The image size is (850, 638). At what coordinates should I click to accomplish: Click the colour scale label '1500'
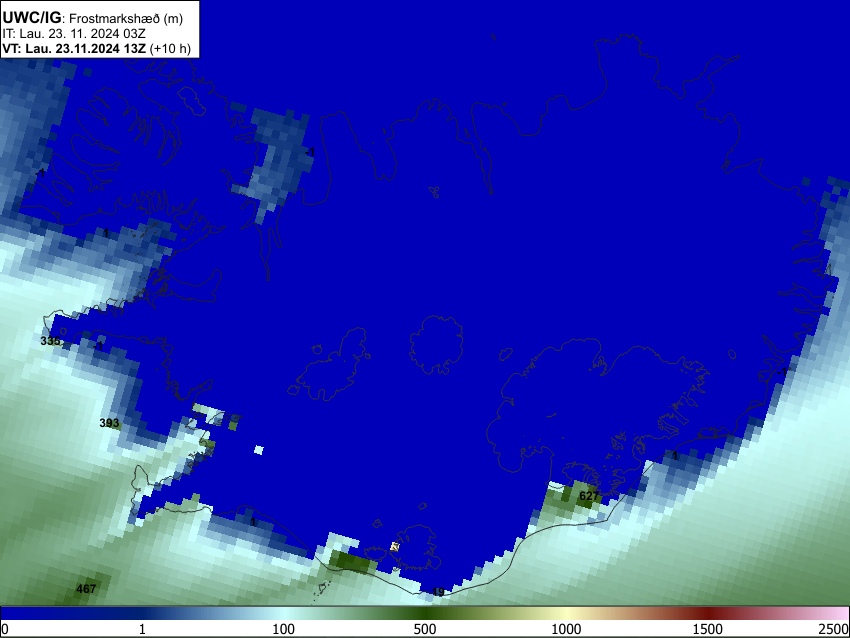pyautogui.click(x=708, y=629)
